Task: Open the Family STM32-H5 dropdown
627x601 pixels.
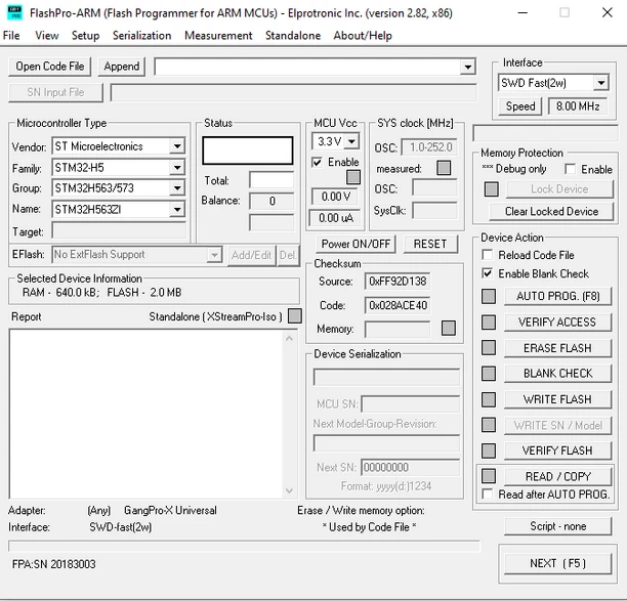Action: 177,168
